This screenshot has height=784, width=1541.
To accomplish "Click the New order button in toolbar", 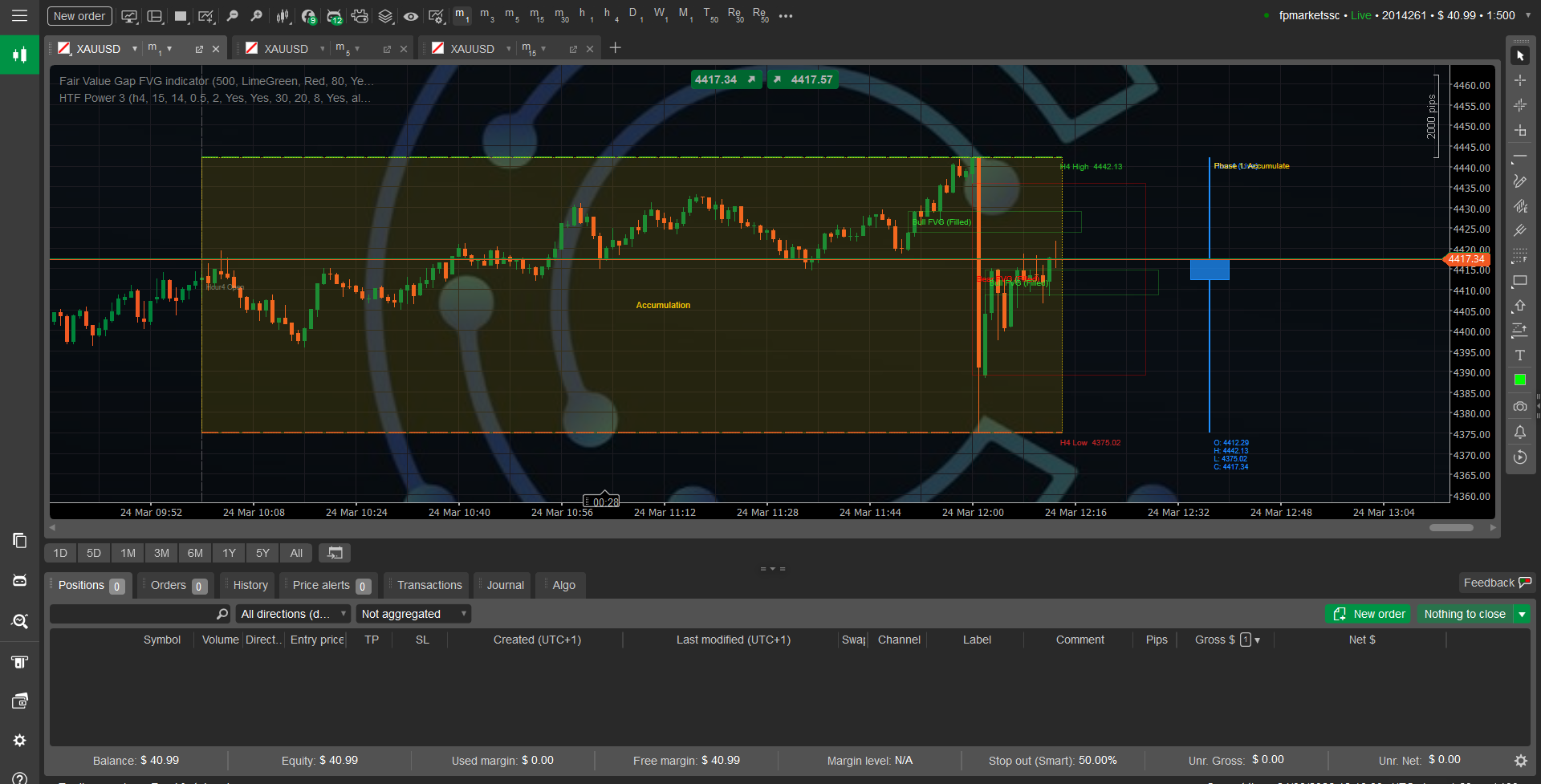I will click(x=79, y=16).
